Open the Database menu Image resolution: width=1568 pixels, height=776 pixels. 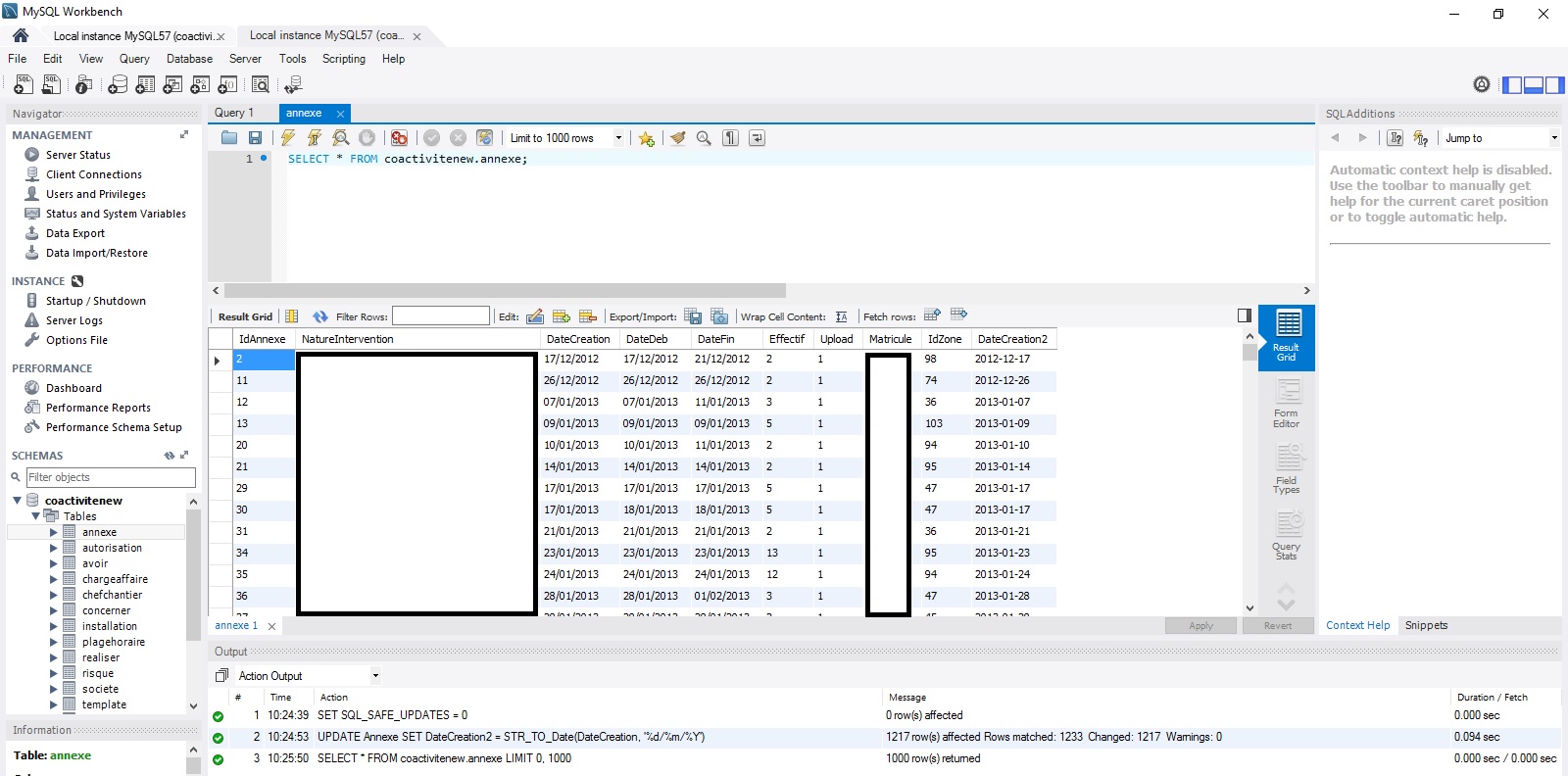pos(189,59)
